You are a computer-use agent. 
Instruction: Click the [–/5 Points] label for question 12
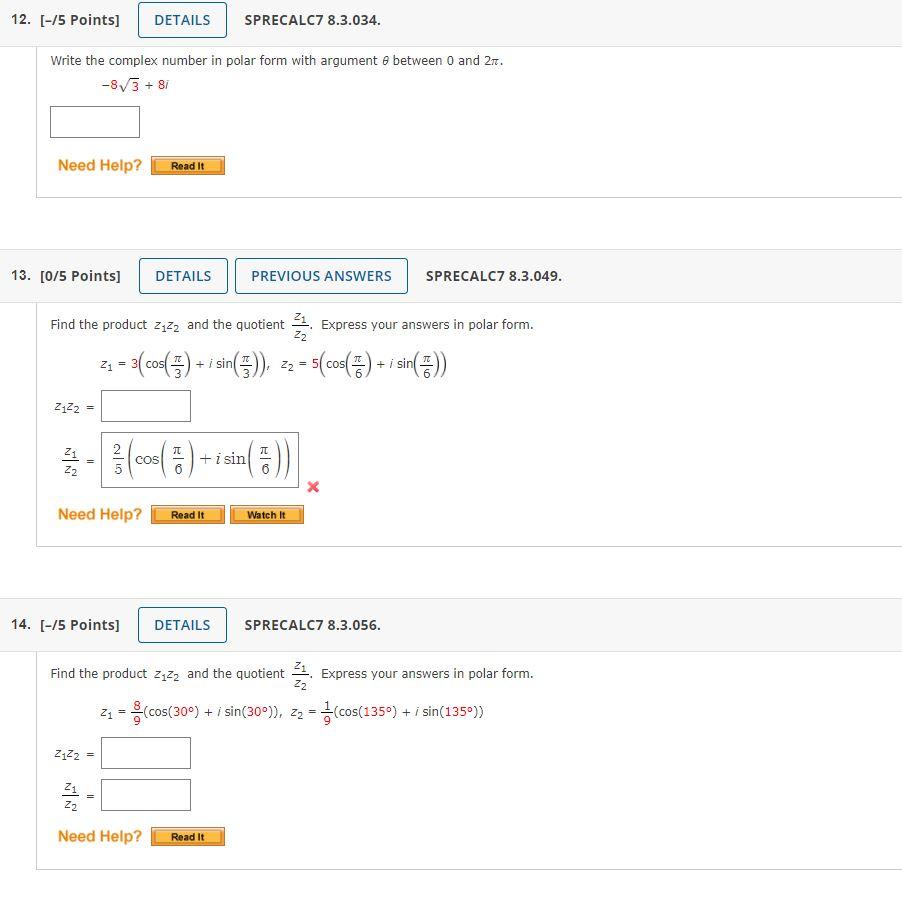tap(79, 19)
